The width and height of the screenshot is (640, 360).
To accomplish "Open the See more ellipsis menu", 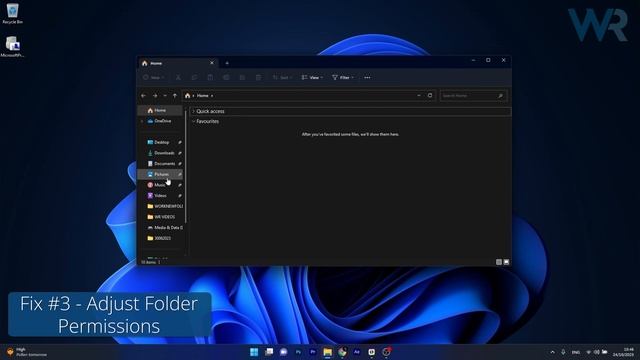I will (367, 78).
